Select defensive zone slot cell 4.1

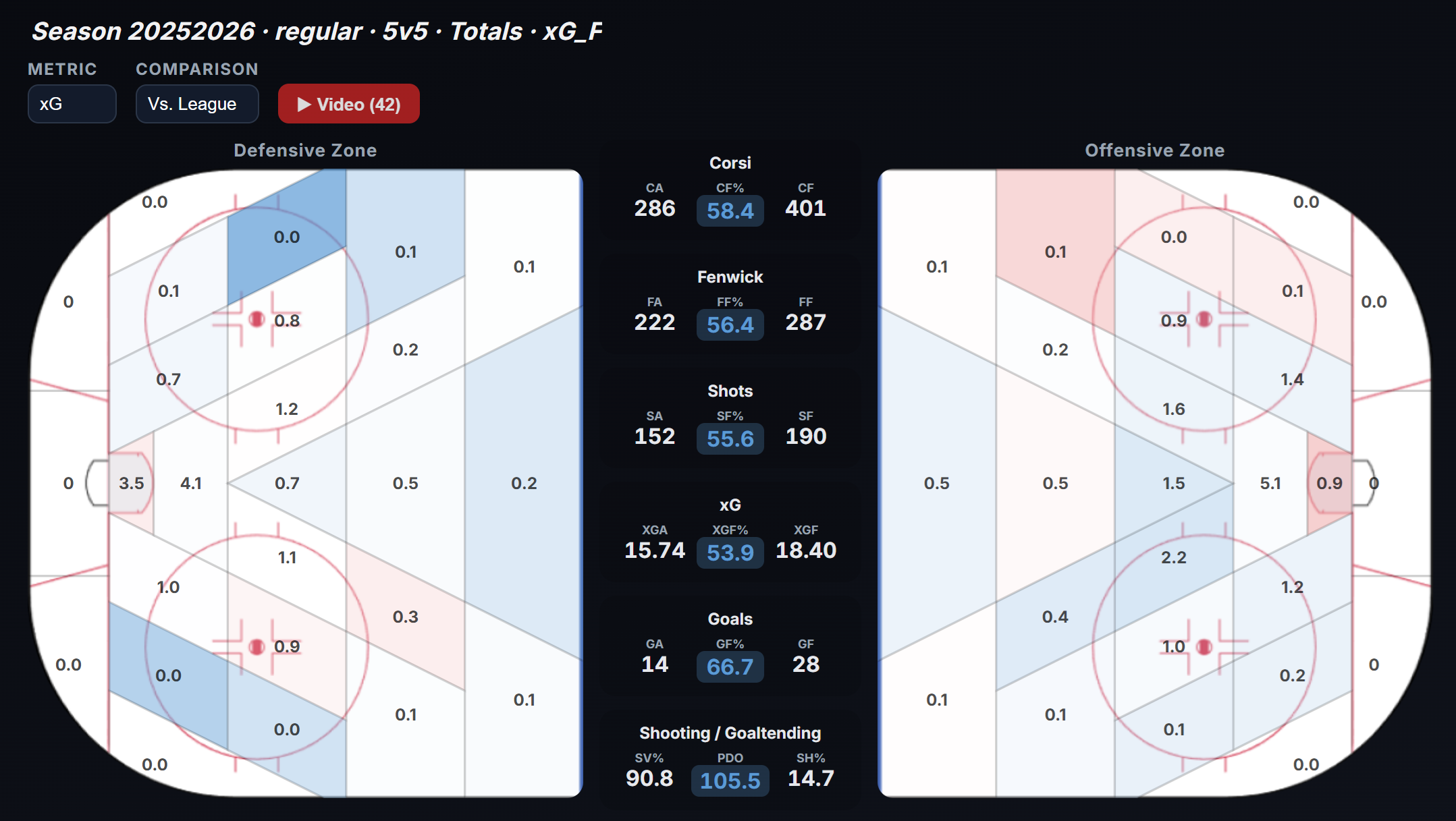click(191, 483)
